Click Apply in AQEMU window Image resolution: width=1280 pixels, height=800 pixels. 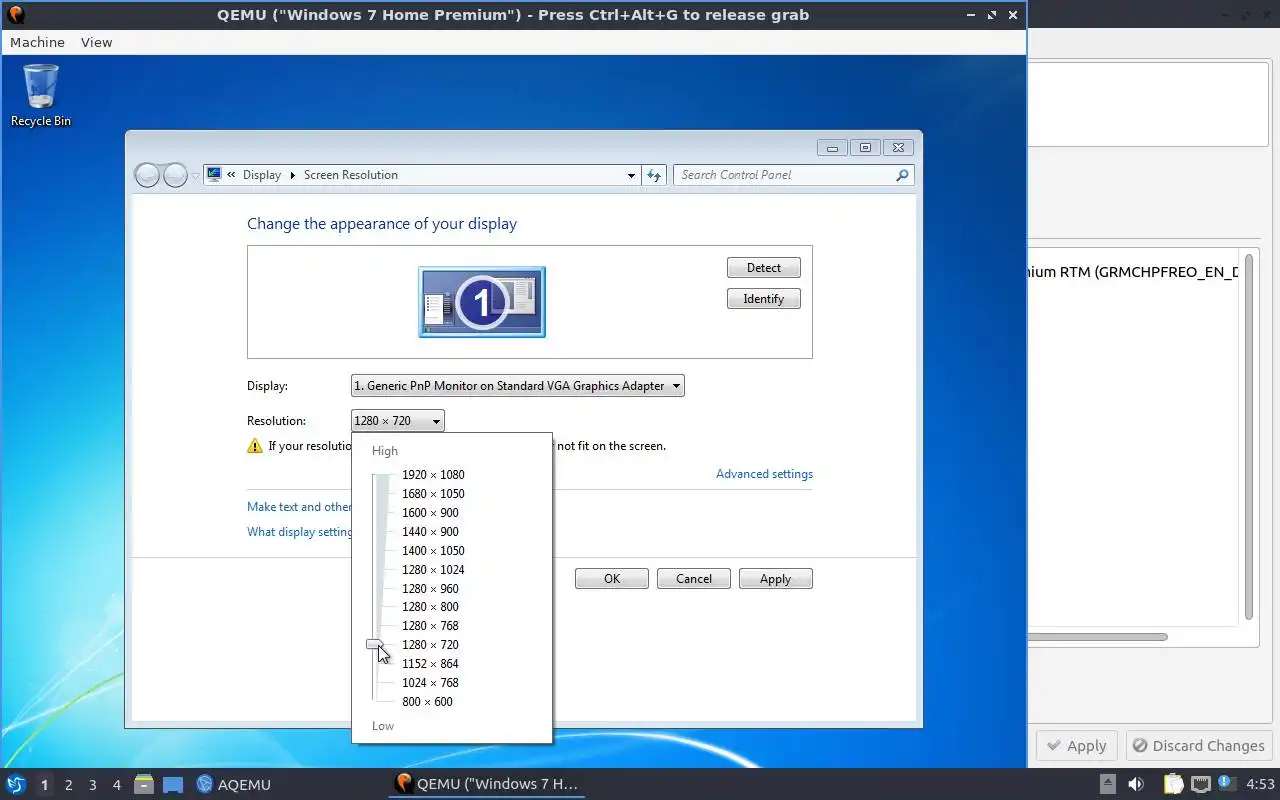1076,746
